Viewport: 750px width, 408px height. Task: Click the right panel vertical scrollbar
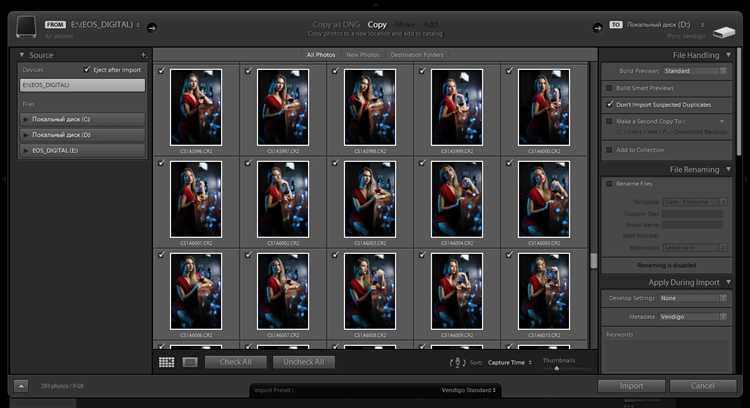coord(739,100)
